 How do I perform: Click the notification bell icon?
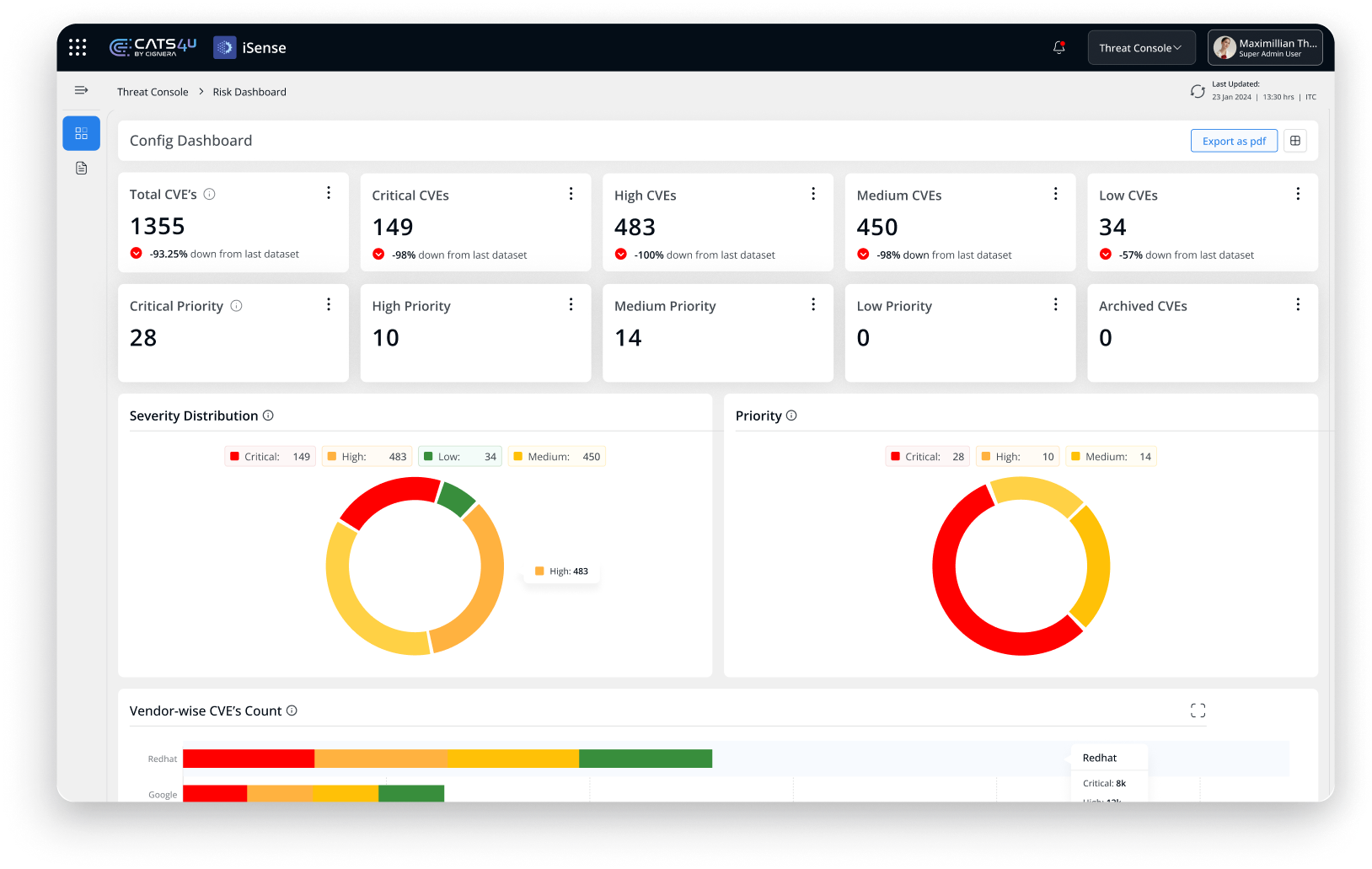[1059, 47]
